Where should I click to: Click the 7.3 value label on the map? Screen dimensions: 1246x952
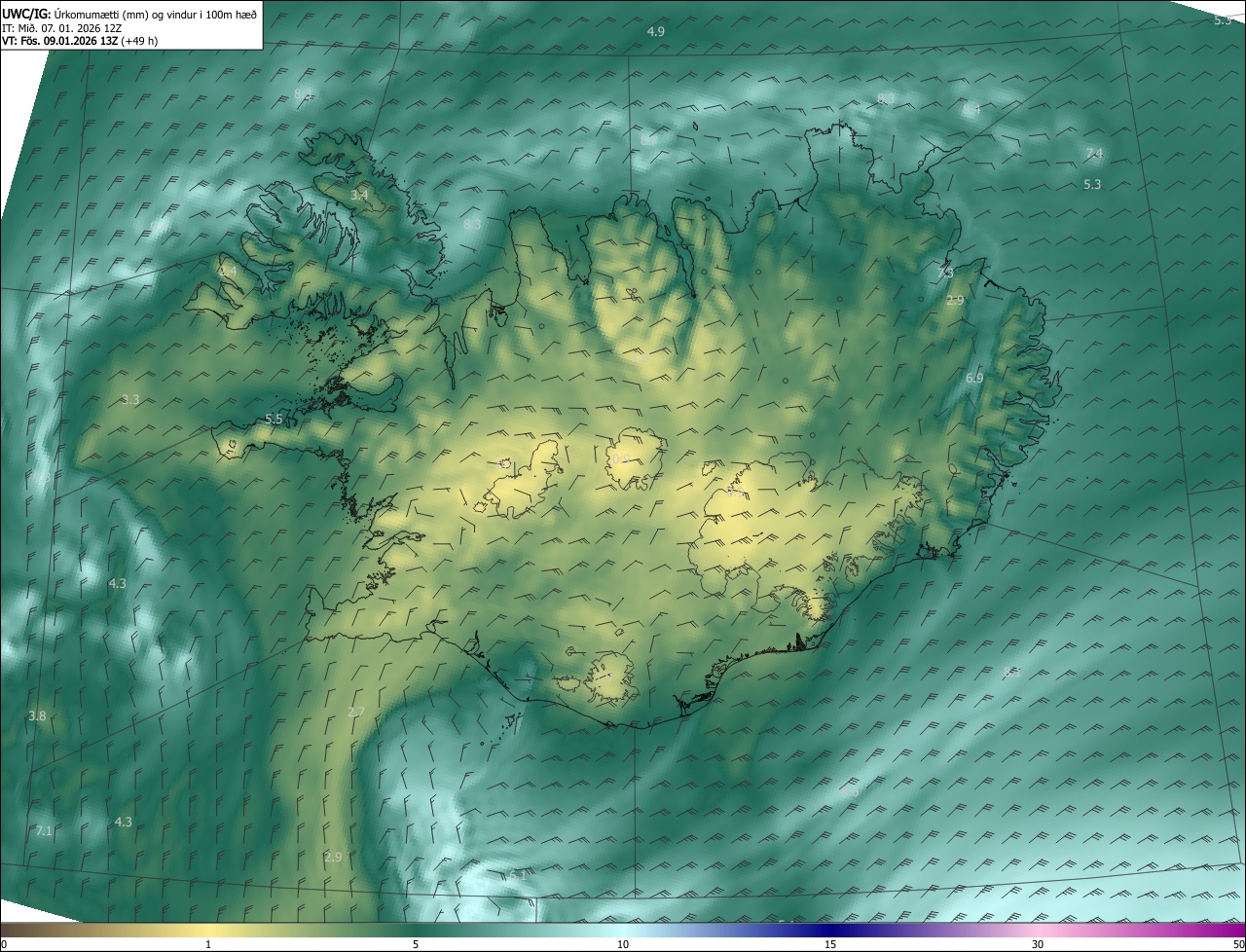[x=945, y=274]
